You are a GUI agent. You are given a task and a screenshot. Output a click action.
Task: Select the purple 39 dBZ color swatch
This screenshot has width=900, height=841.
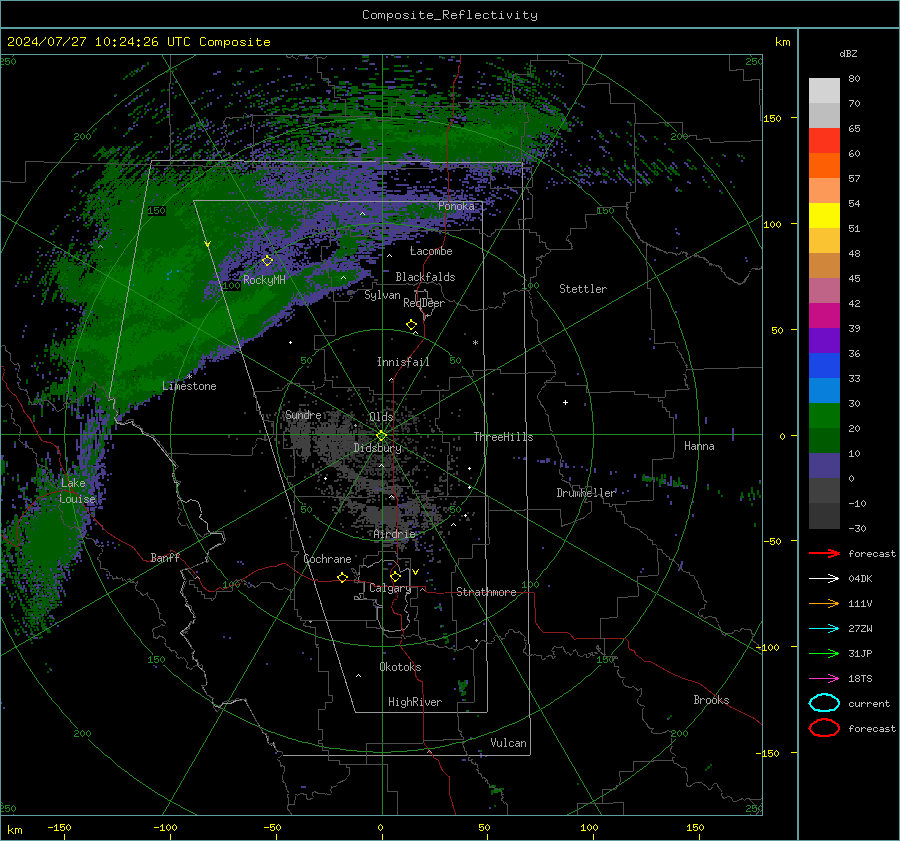824,341
